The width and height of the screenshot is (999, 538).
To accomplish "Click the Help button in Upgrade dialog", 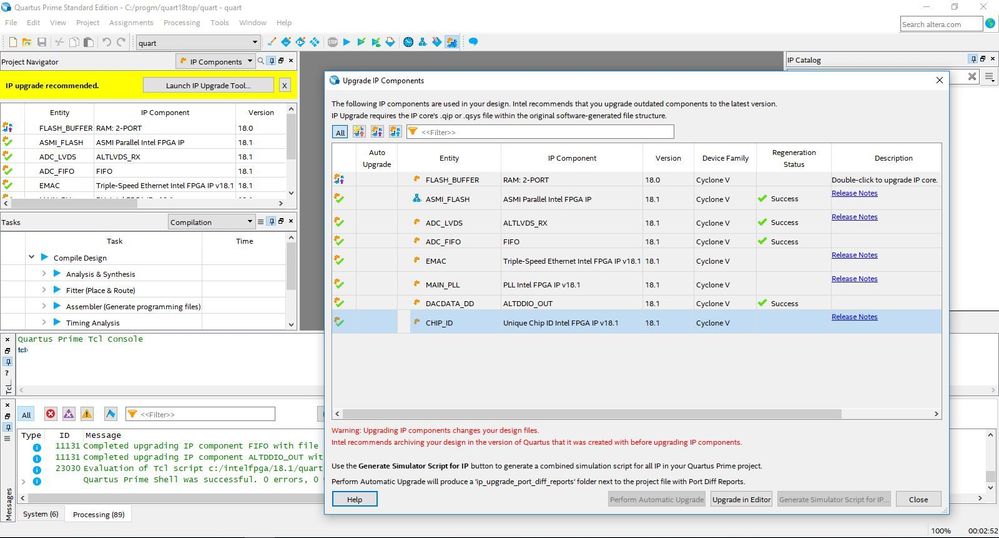I will pos(354,499).
